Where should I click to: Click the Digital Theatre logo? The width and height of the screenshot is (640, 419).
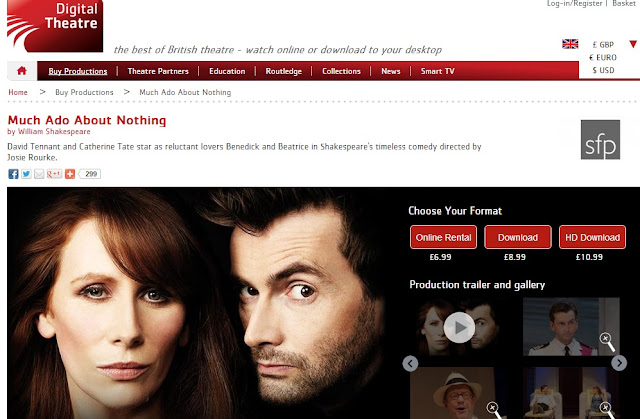[x=55, y=26]
